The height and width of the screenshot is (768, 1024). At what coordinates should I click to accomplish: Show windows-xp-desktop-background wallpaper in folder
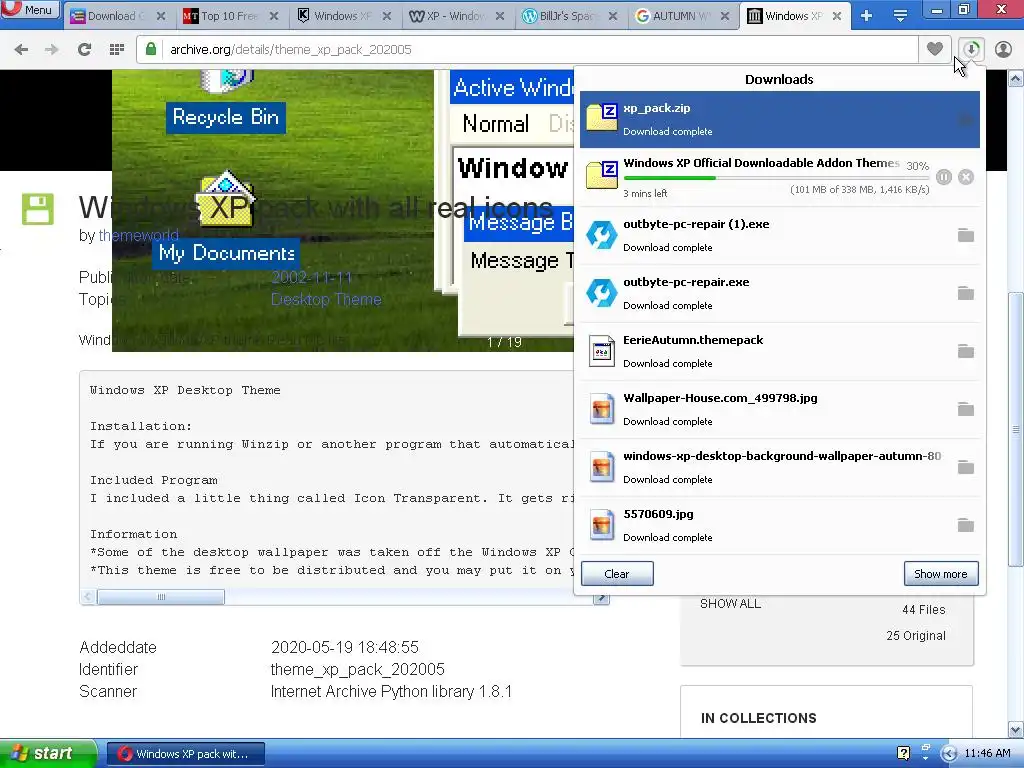coord(966,468)
